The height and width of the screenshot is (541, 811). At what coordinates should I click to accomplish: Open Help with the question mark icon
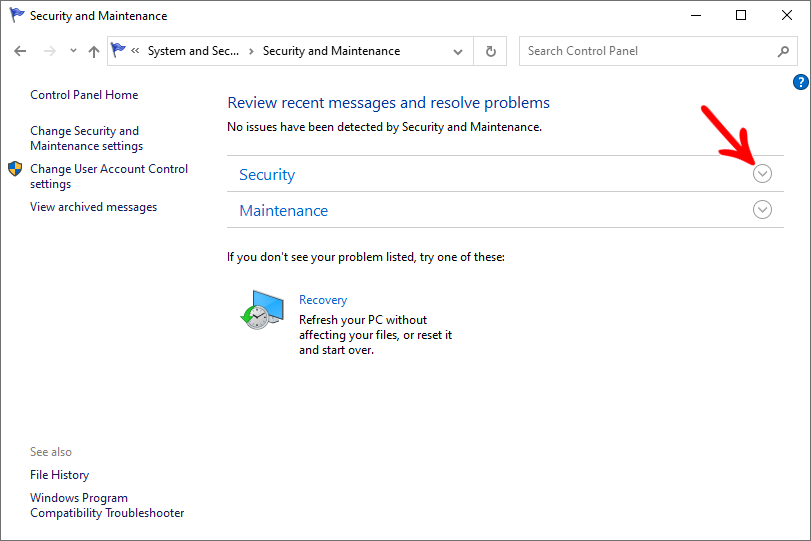tap(800, 82)
